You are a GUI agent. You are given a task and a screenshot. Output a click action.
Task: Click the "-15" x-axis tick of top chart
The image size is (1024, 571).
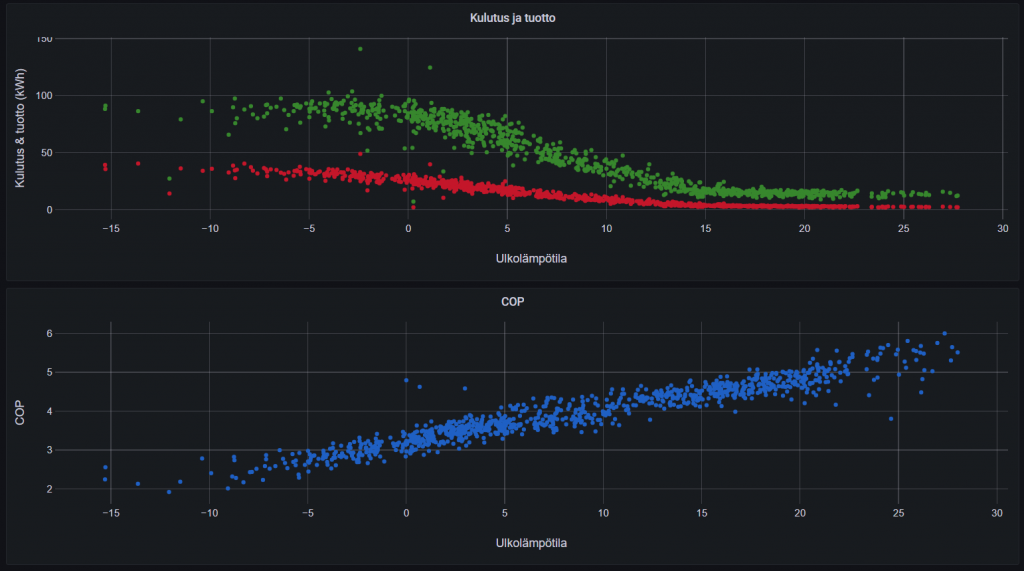point(110,228)
